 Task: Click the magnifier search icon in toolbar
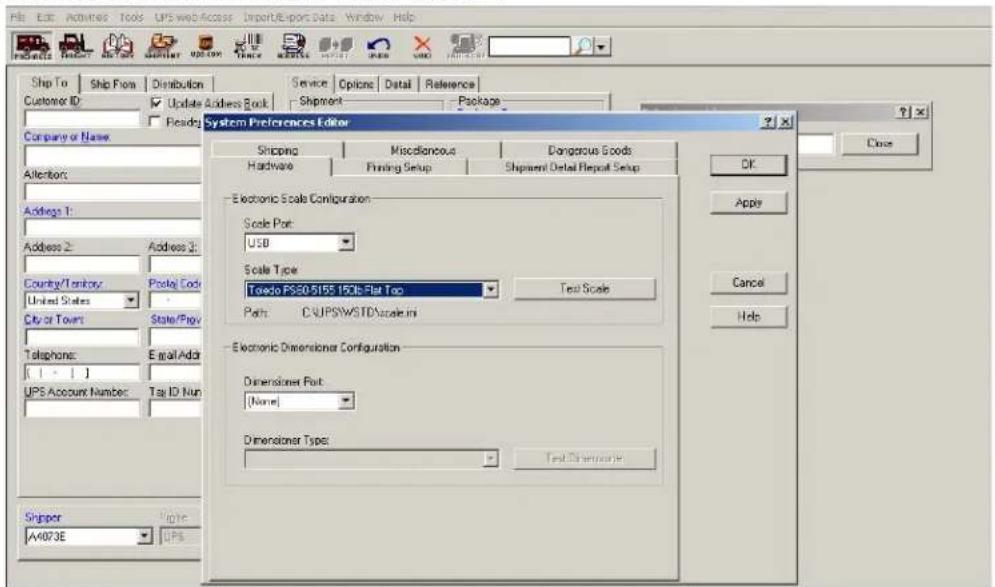click(582, 46)
